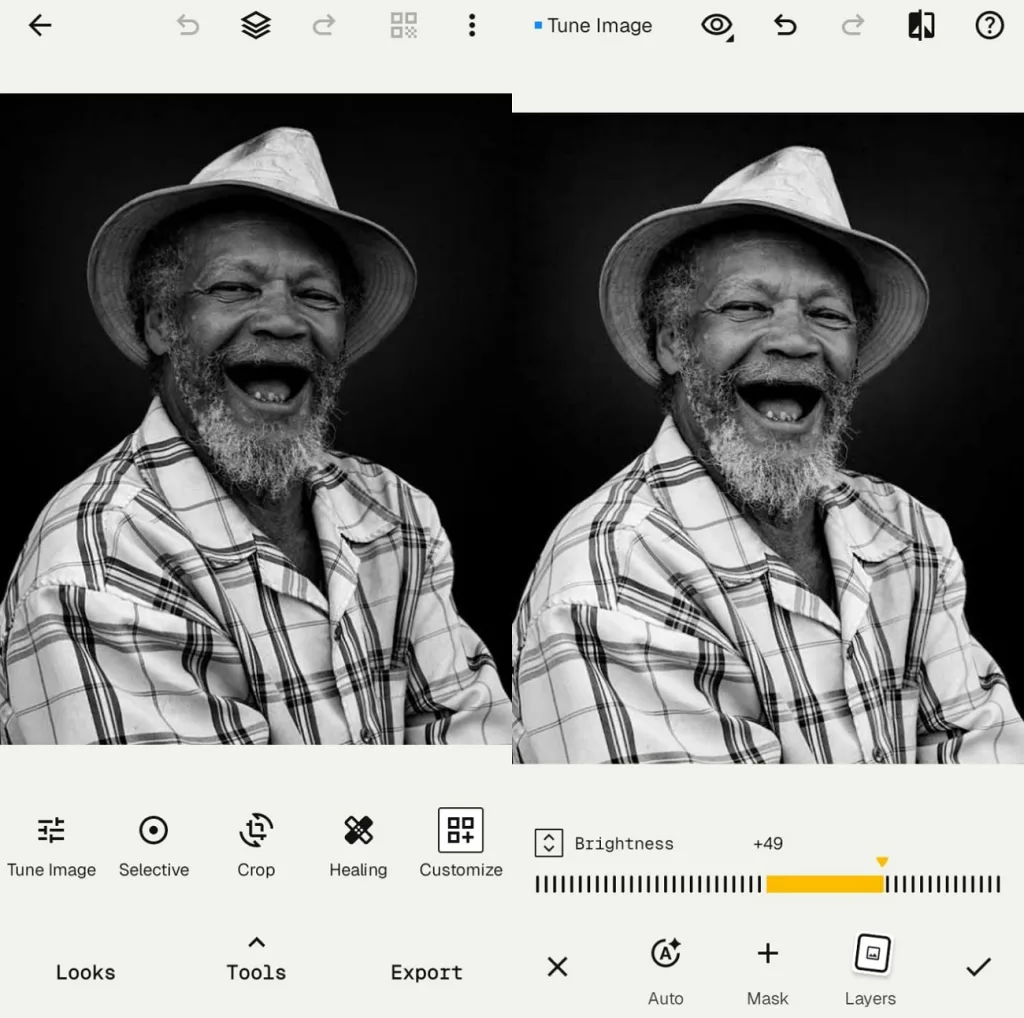Open the Tools tab

click(x=256, y=972)
